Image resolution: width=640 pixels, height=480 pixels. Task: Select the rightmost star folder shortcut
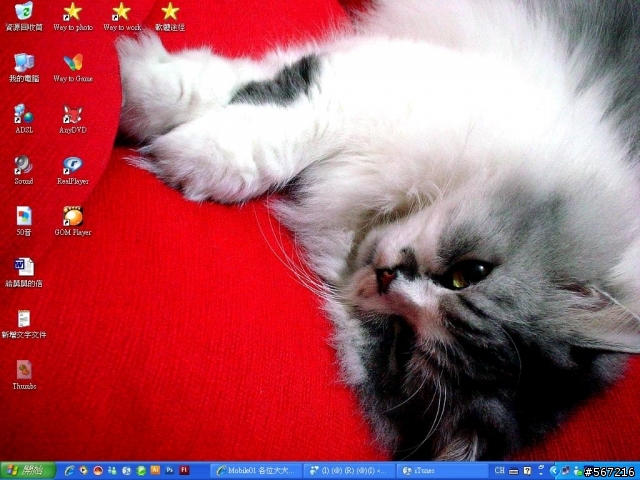[170, 16]
